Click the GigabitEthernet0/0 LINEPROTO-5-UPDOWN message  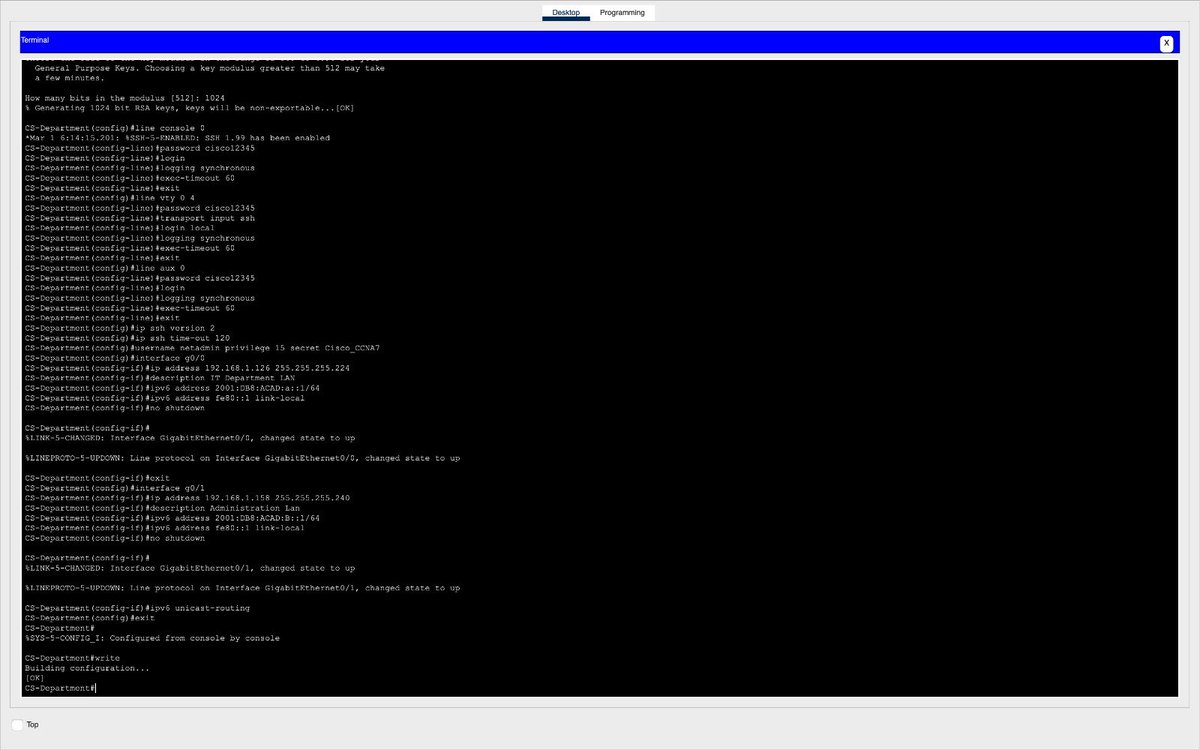coord(242,458)
